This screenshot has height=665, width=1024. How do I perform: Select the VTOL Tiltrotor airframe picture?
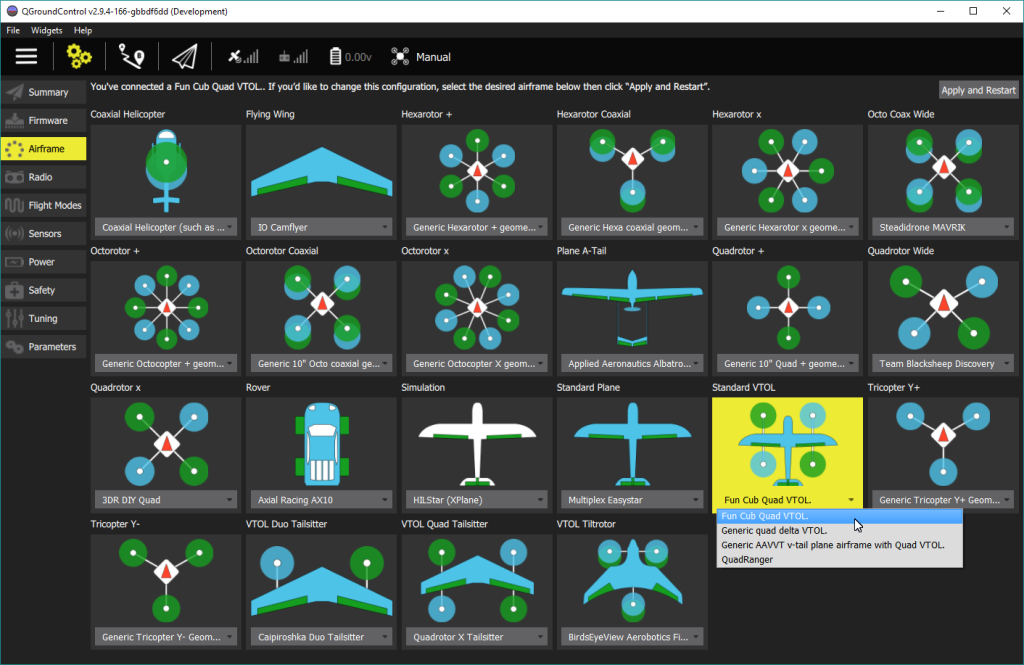click(632, 579)
